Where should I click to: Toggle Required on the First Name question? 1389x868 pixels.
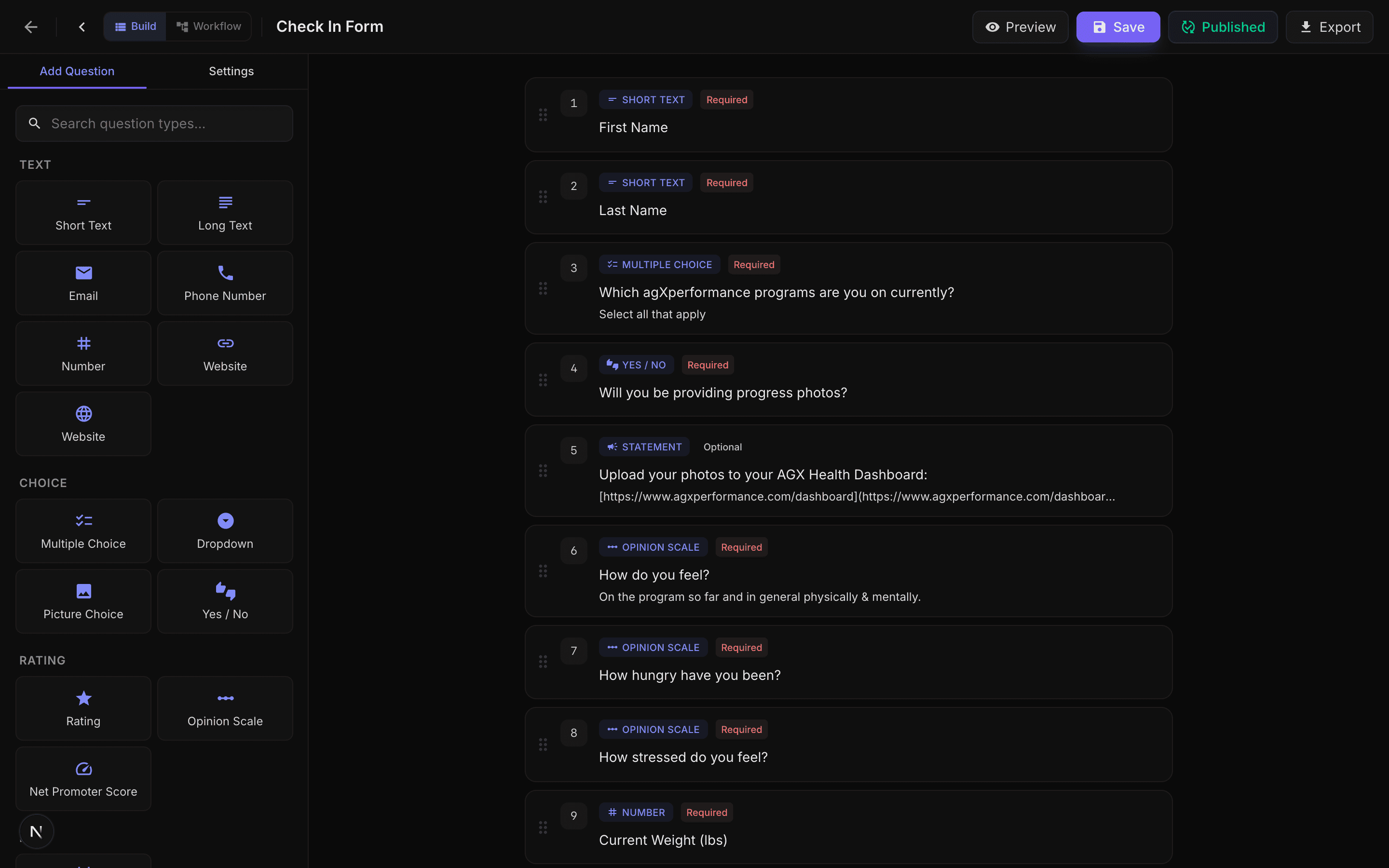coord(727,99)
